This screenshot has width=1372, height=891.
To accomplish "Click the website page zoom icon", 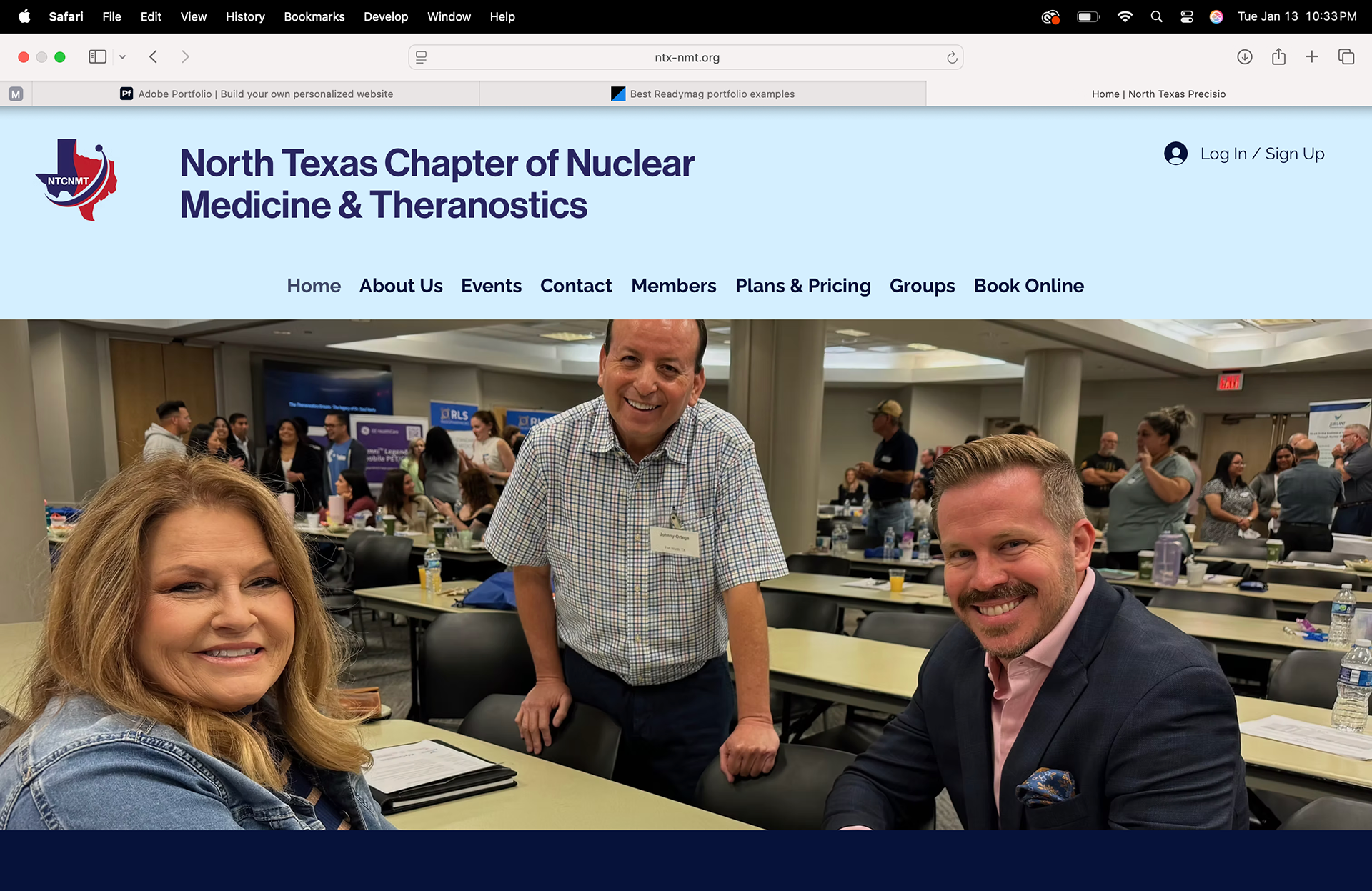I will 422,57.
